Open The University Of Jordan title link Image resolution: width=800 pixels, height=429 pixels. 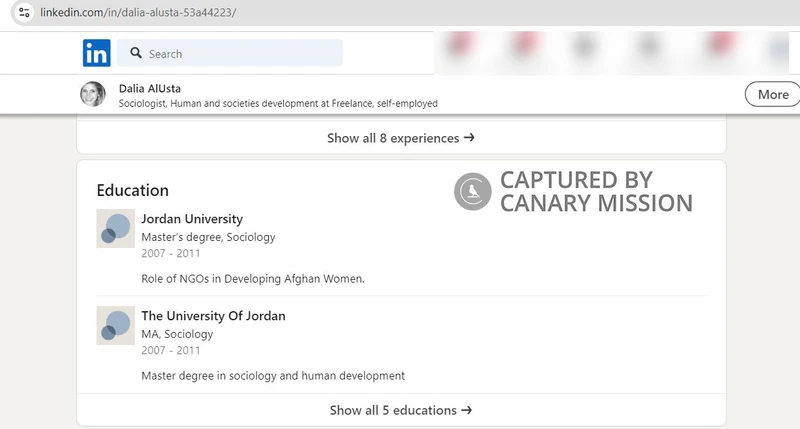click(x=213, y=316)
